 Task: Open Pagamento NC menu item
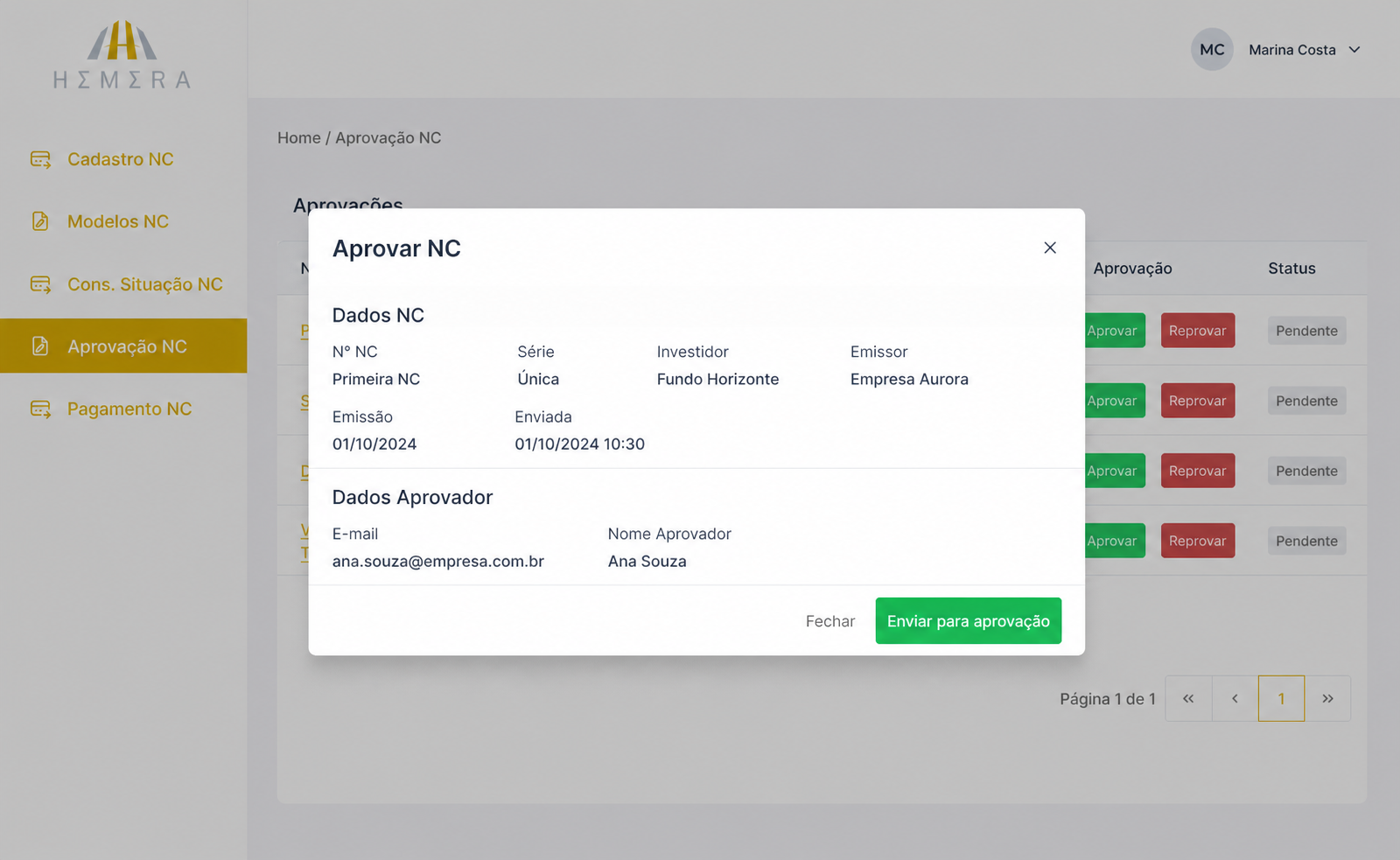123,409
